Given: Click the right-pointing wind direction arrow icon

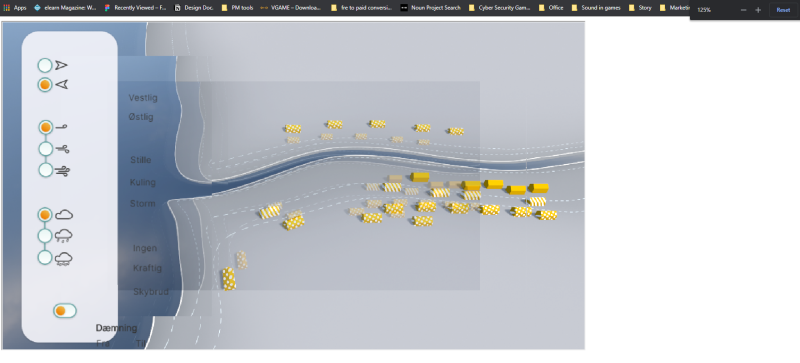Looking at the screenshot, I should click(61, 65).
